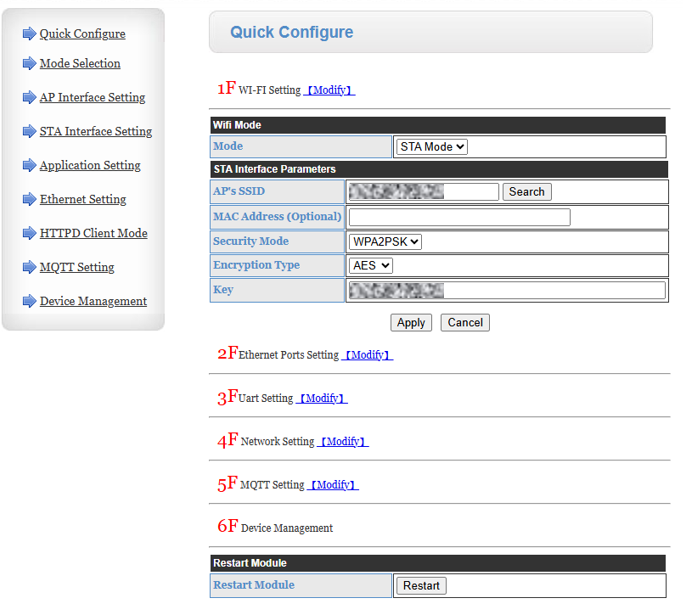The width and height of the screenshot is (683, 608).
Task: Open Ethernet Setting page
Action: (83, 199)
